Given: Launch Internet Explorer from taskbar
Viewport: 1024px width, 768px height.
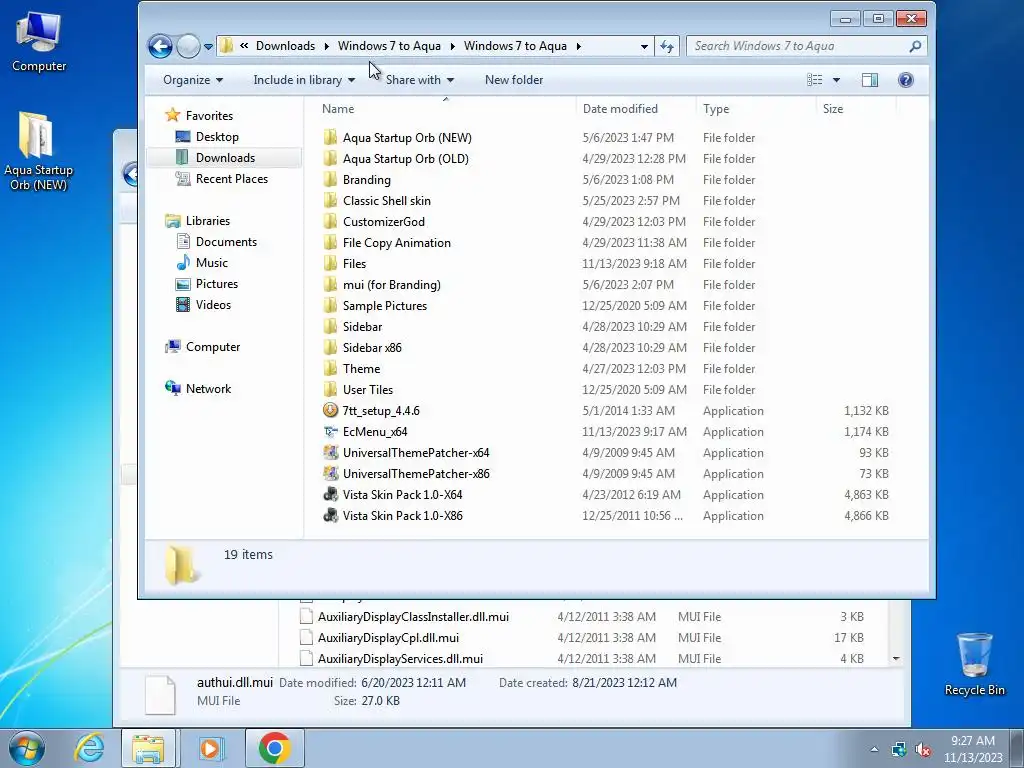Looking at the screenshot, I should [x=89, y=748].
